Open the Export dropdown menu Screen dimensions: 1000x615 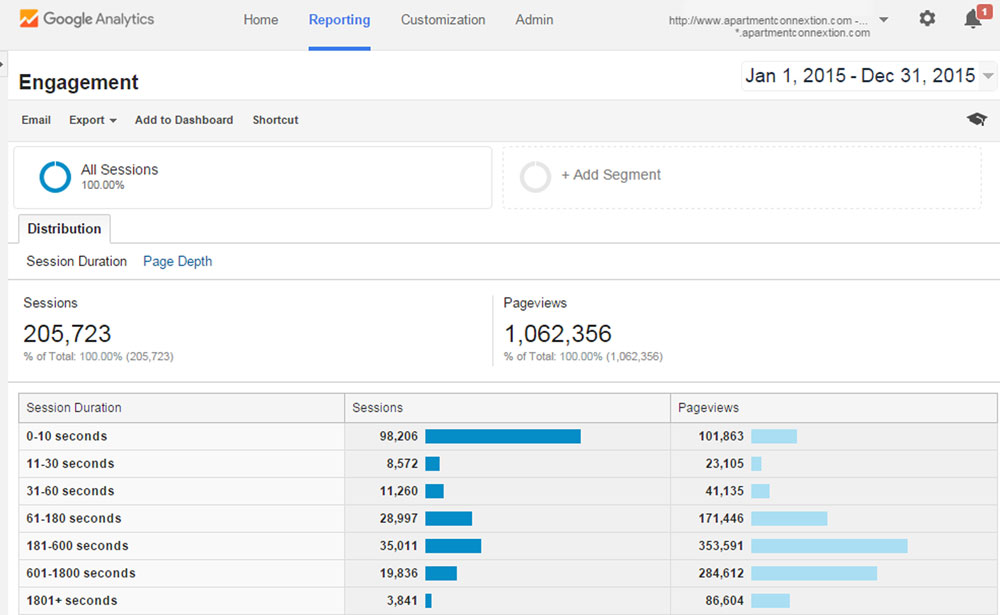click(x=93, y=120)
